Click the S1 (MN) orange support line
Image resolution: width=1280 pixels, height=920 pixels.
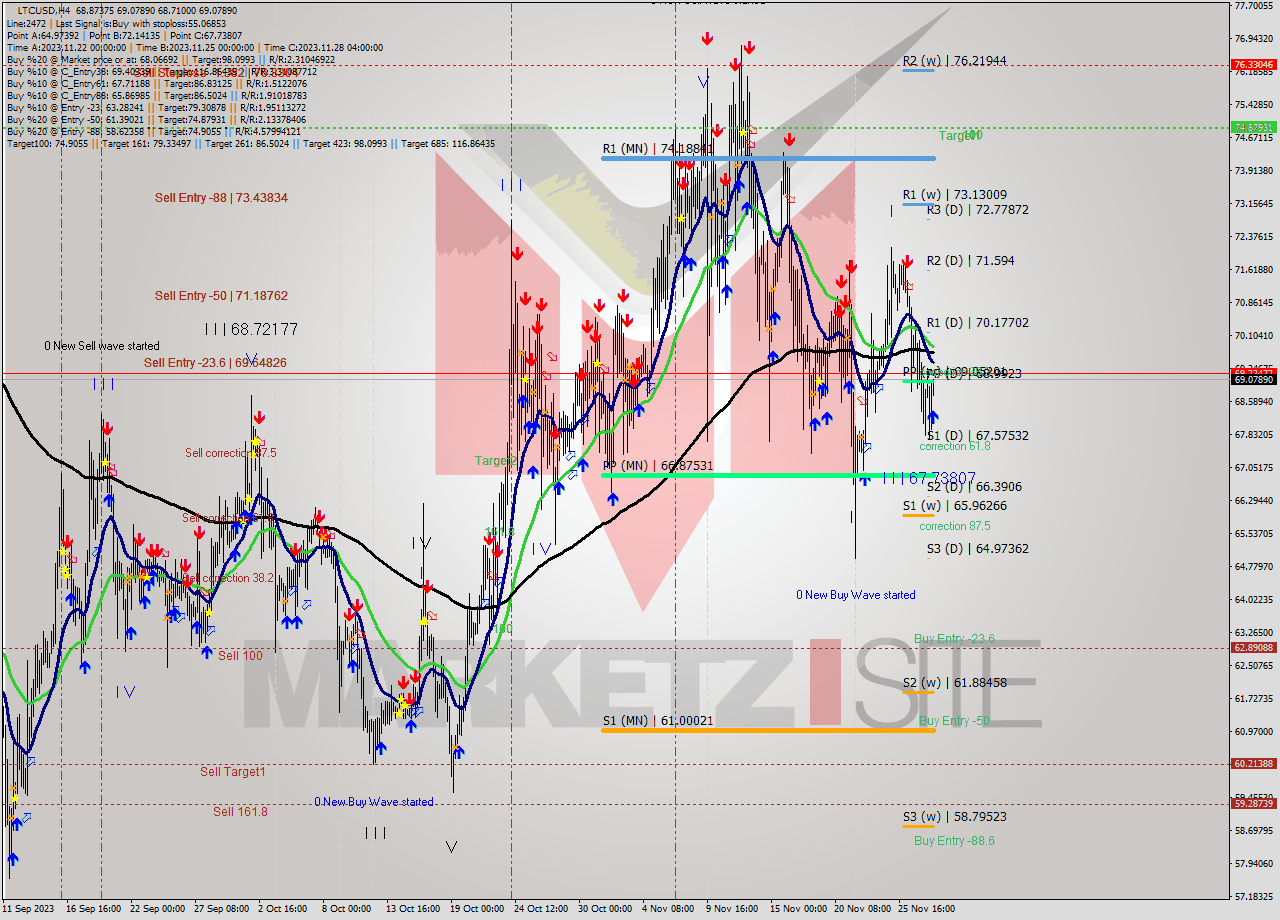tap(768, 730)
